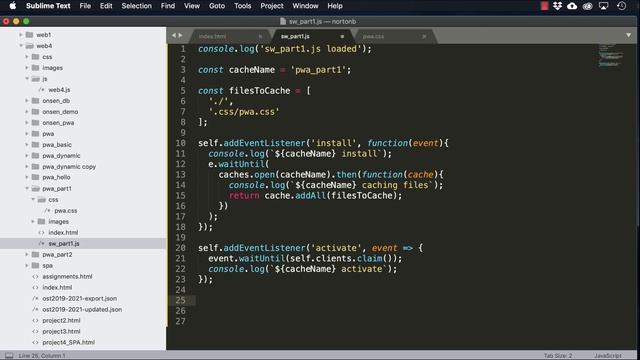Open pwa.css in the sidebar

pos(66,211)
